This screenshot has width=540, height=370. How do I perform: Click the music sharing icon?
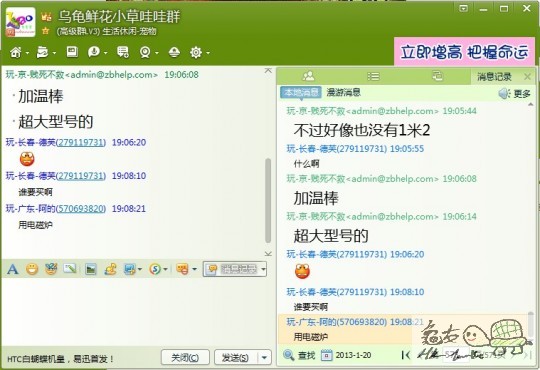[111, 269]
